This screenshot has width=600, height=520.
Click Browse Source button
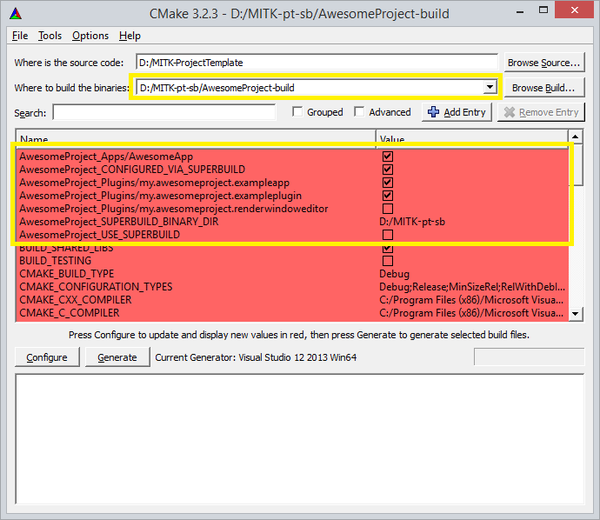[544, 62]
